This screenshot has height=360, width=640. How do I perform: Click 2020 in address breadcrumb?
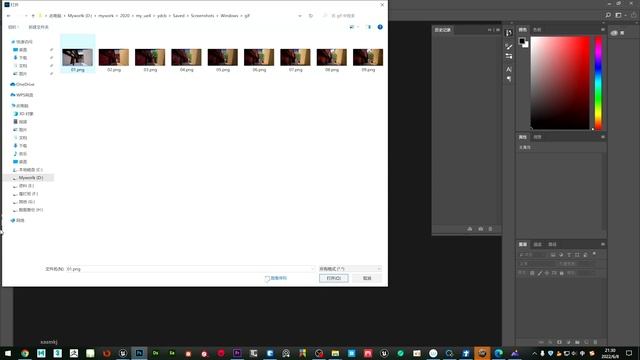[x=124, y=16]
